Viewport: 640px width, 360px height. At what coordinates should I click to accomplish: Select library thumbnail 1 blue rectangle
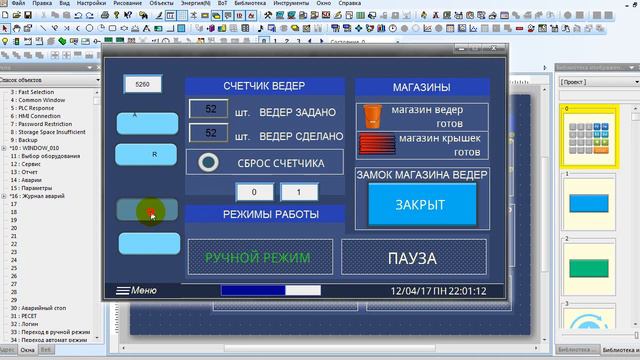coord(589,203)
